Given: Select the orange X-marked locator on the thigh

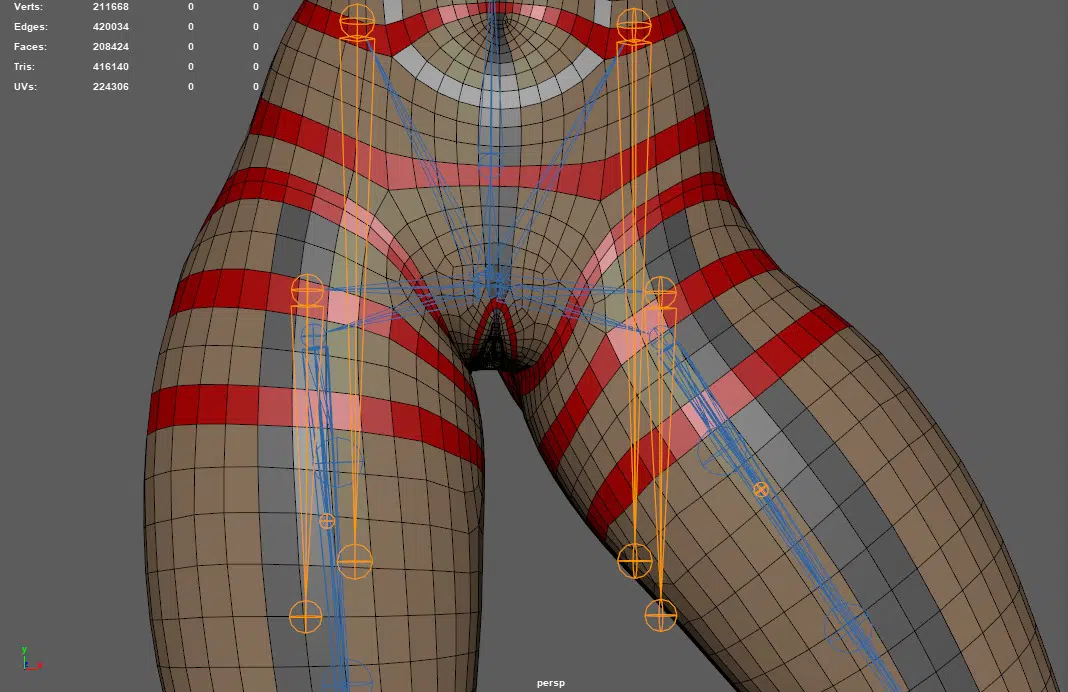Looking at the screenshot, I should [761, 489].
